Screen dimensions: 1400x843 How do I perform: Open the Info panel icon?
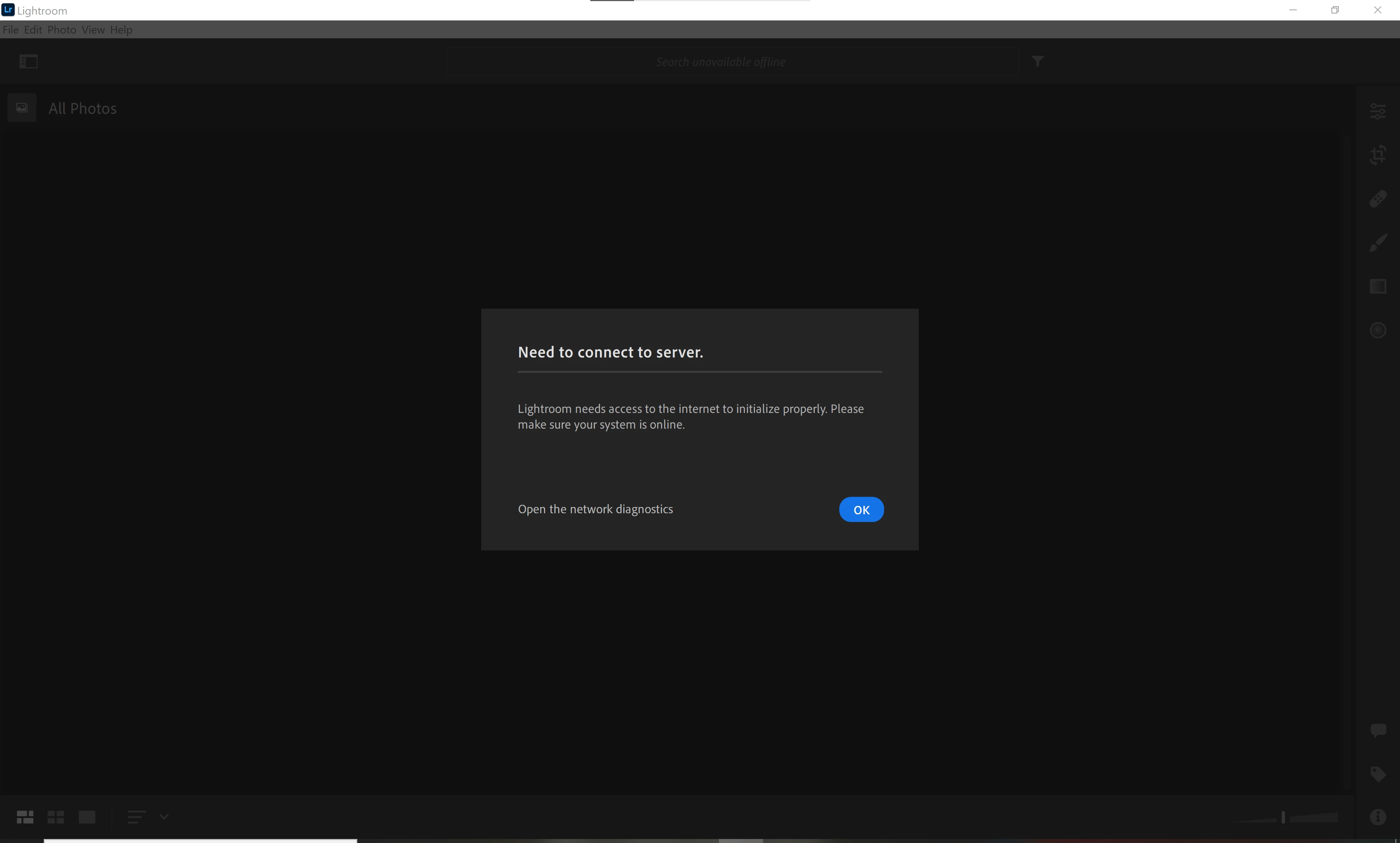1378,817
